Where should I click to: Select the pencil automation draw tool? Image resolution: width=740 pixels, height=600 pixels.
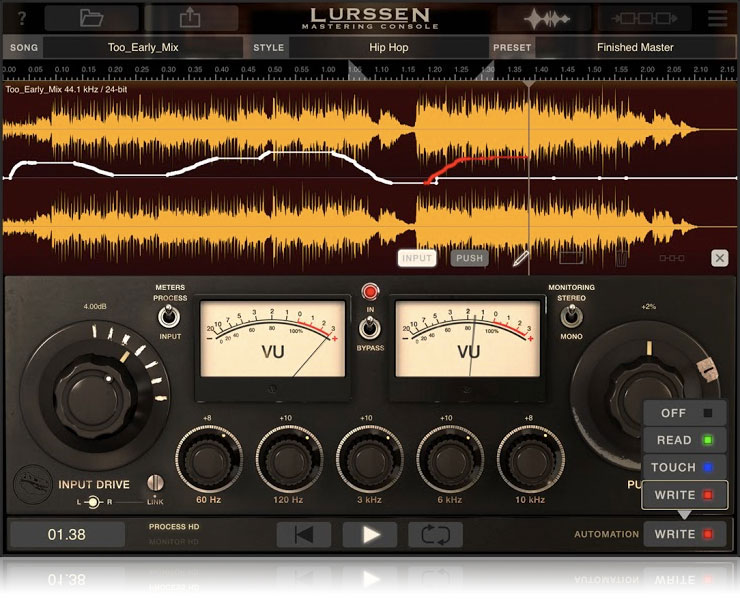tap(521, 258)
